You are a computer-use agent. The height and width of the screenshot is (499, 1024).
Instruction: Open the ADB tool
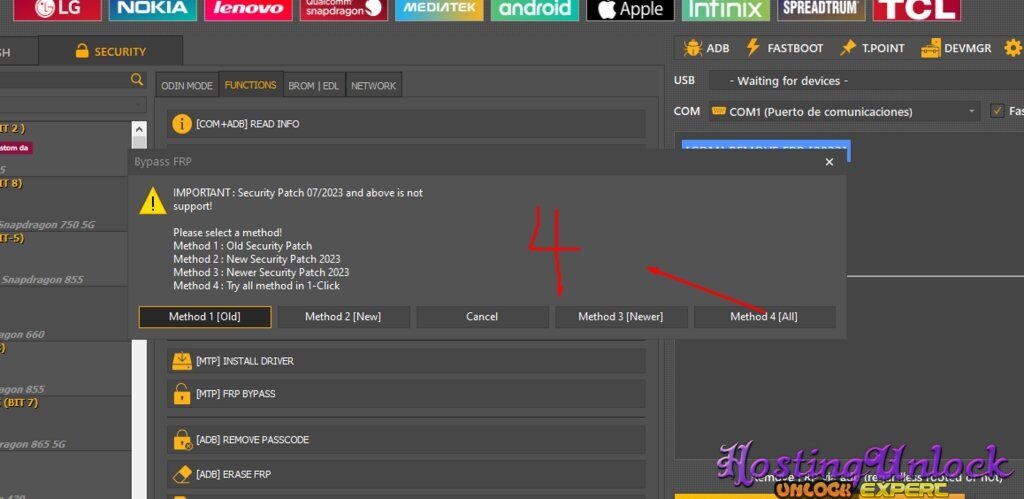706,48
